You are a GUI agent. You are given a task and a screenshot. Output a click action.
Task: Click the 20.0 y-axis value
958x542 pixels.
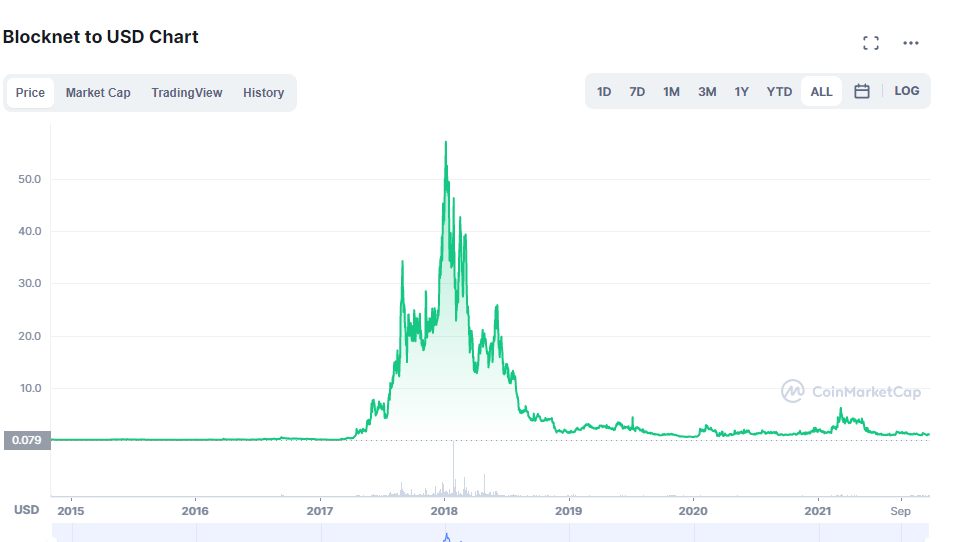click(29, 336)
